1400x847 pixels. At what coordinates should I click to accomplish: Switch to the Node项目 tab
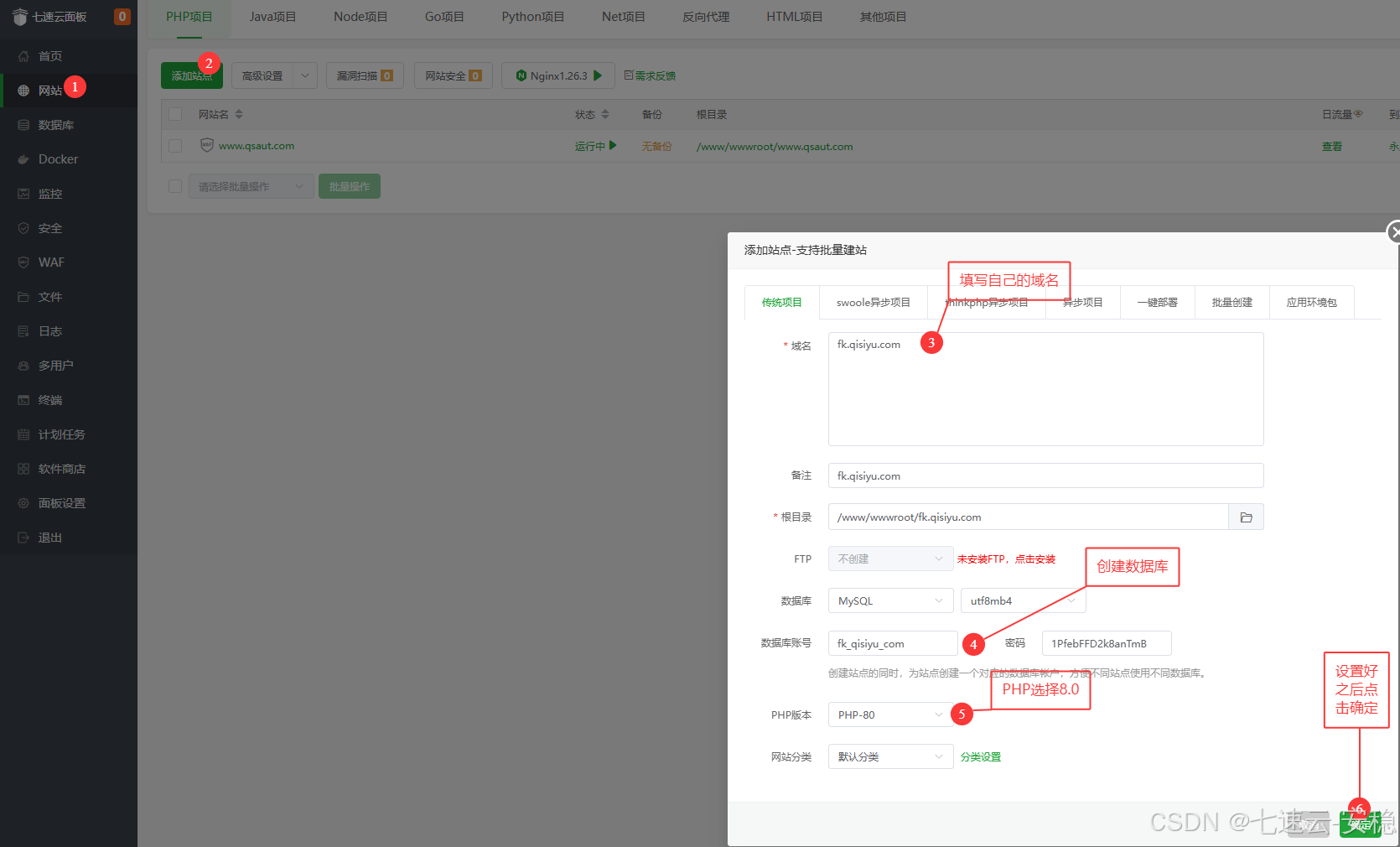360,17
